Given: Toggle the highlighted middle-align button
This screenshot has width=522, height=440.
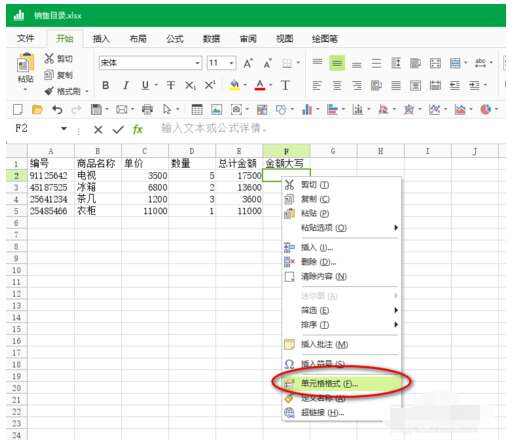Looking at the screenshot, I should pos(337,63).
